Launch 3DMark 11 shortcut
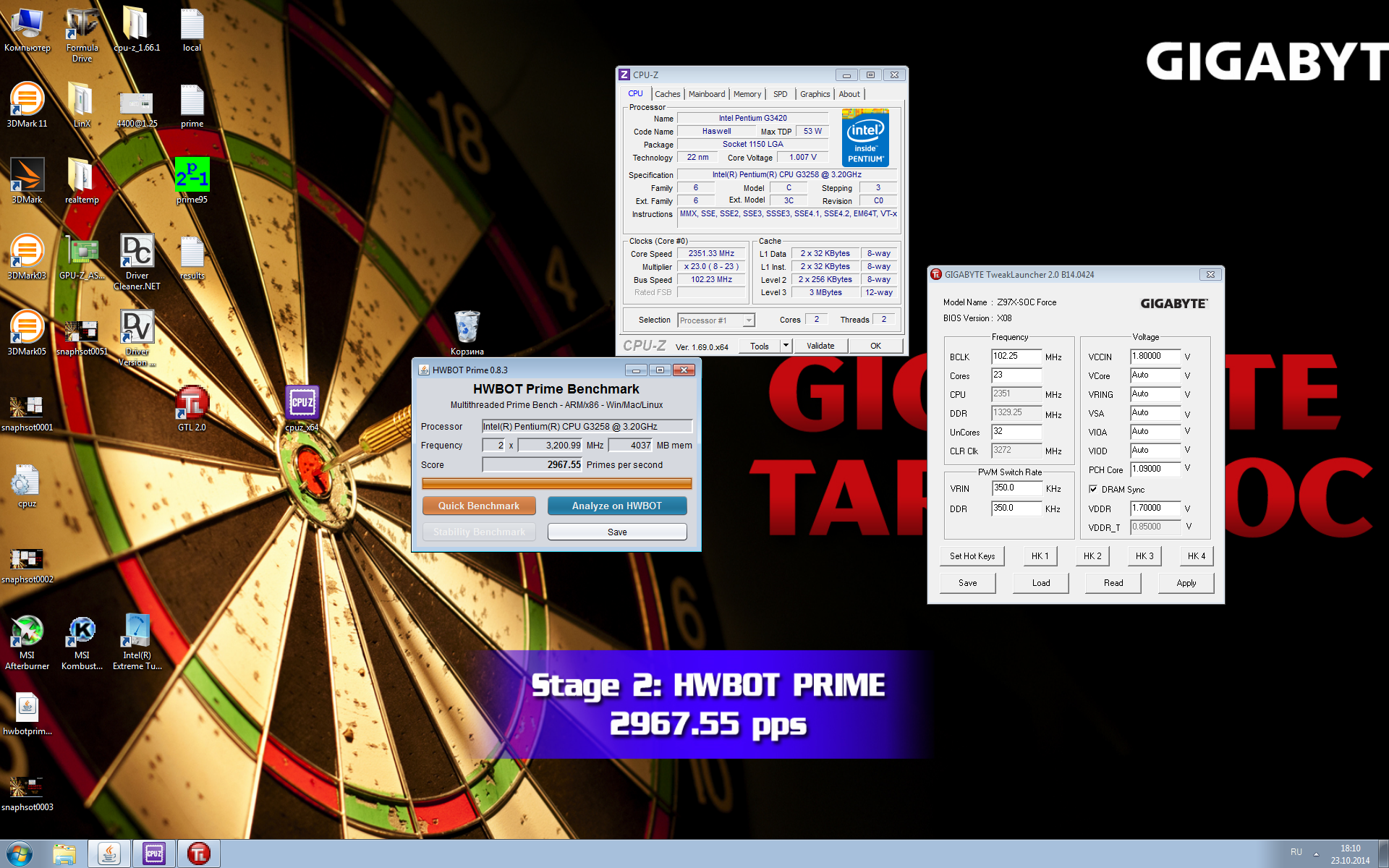The image size is (1389, 868). tap(27, 106)
